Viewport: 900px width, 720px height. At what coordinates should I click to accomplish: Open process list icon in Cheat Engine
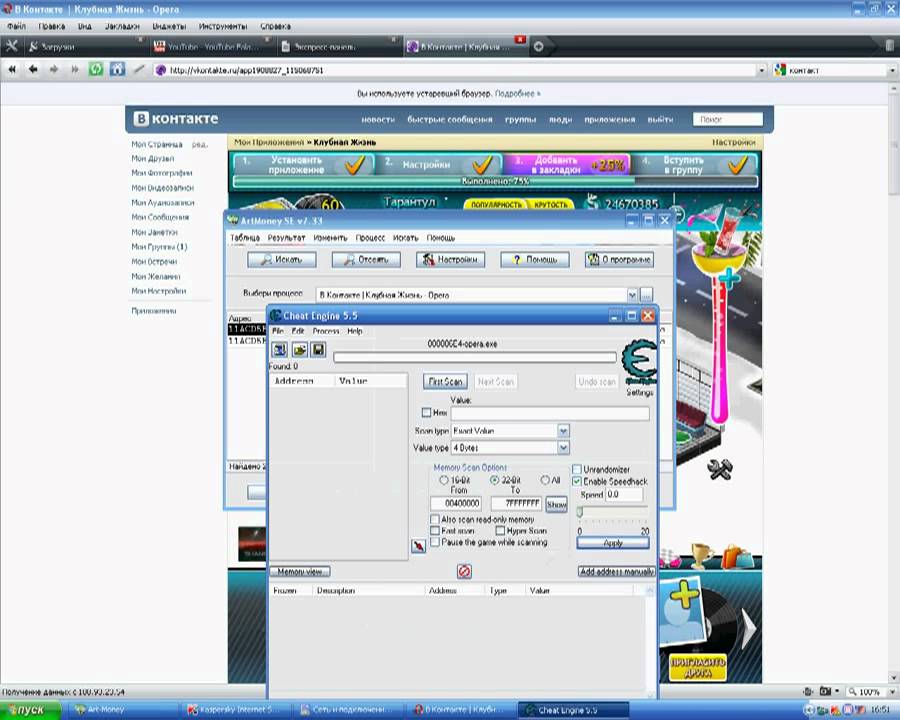280,350
